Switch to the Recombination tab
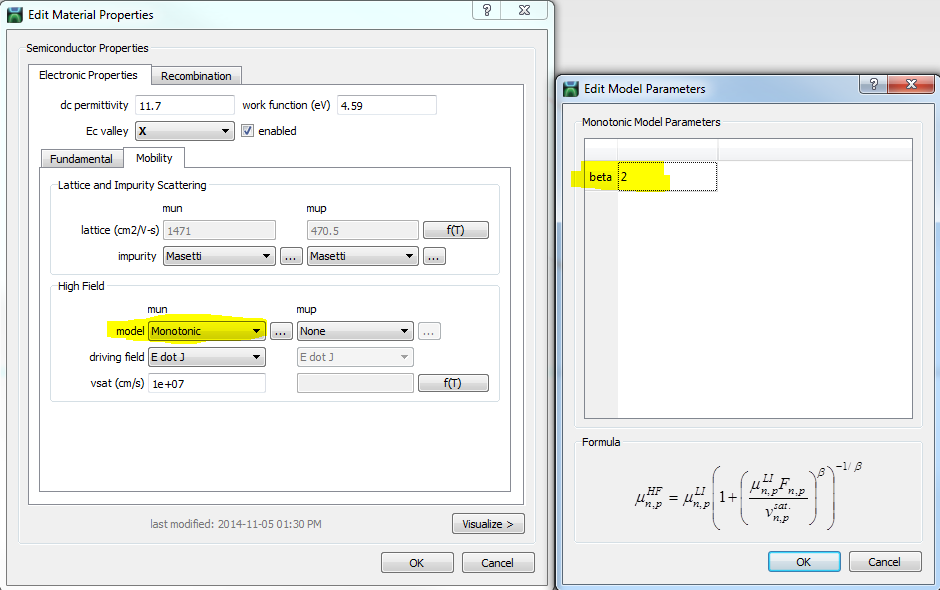 pos(196,76)
